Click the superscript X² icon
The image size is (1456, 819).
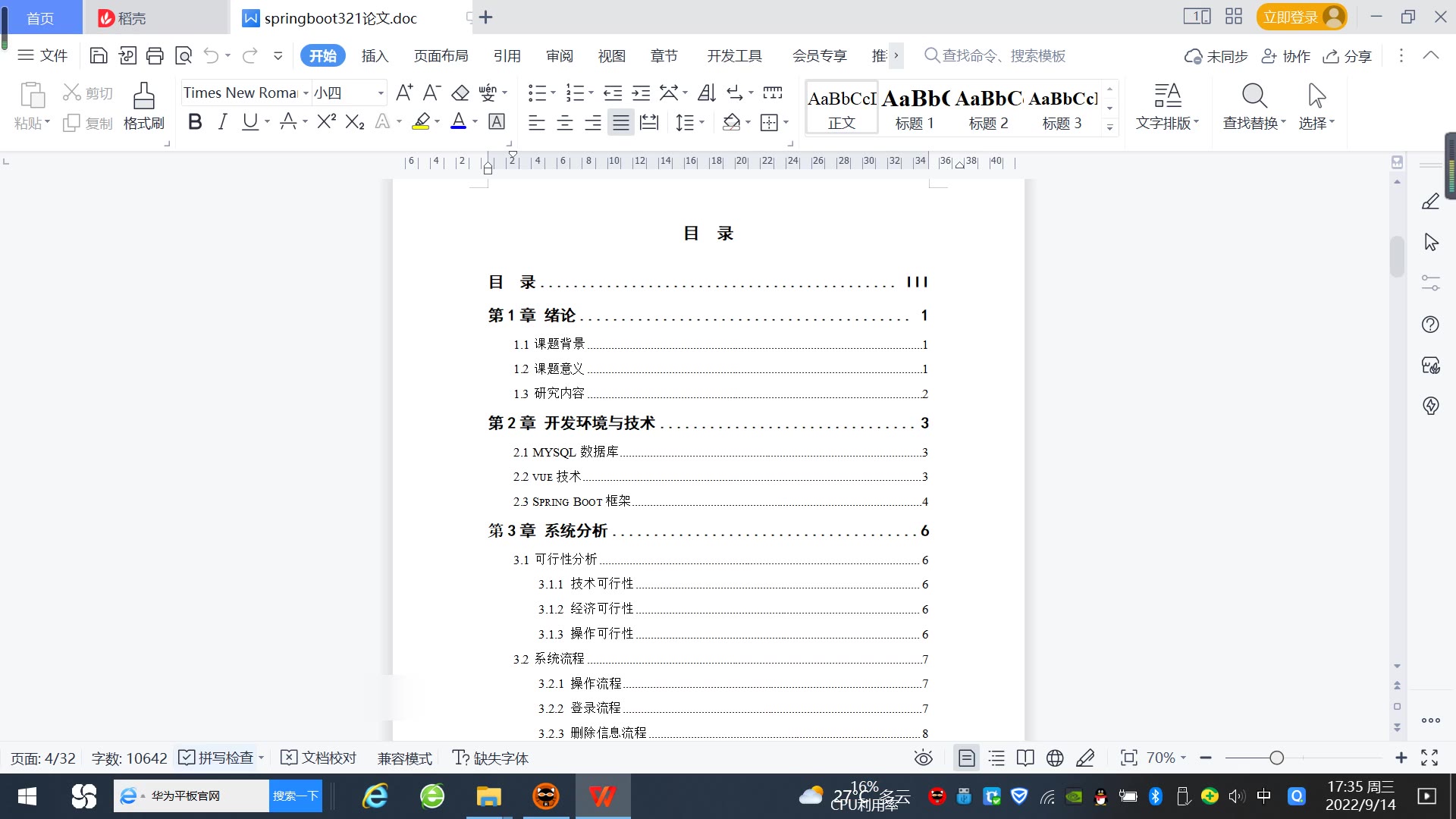(326, 122)
